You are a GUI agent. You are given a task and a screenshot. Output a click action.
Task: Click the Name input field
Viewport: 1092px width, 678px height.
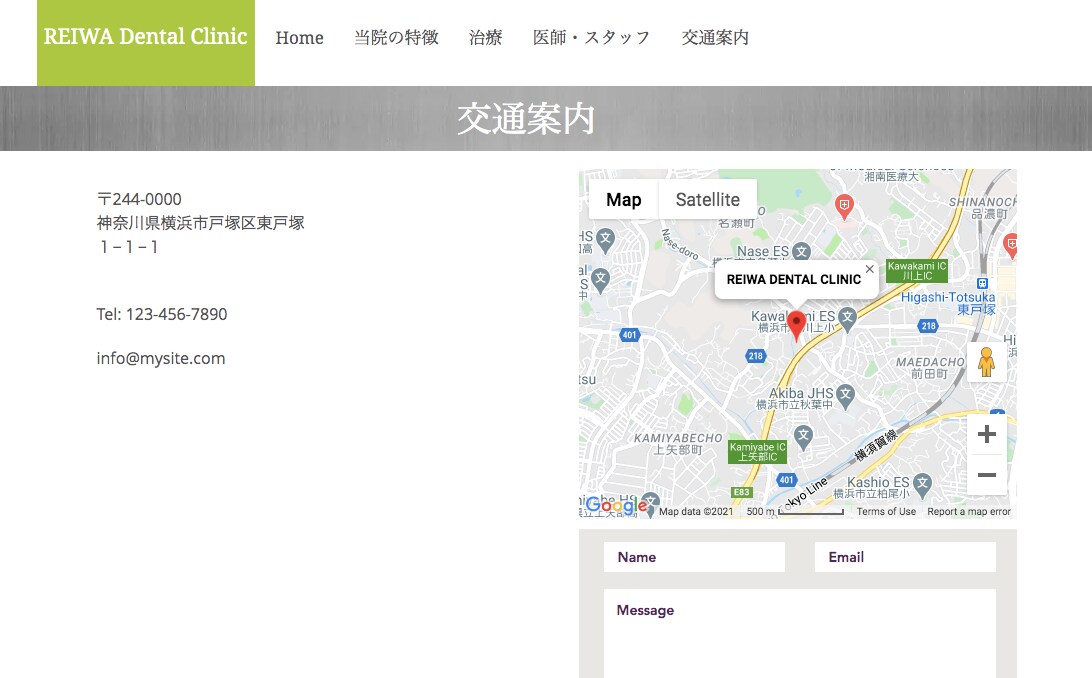[694, 557]
